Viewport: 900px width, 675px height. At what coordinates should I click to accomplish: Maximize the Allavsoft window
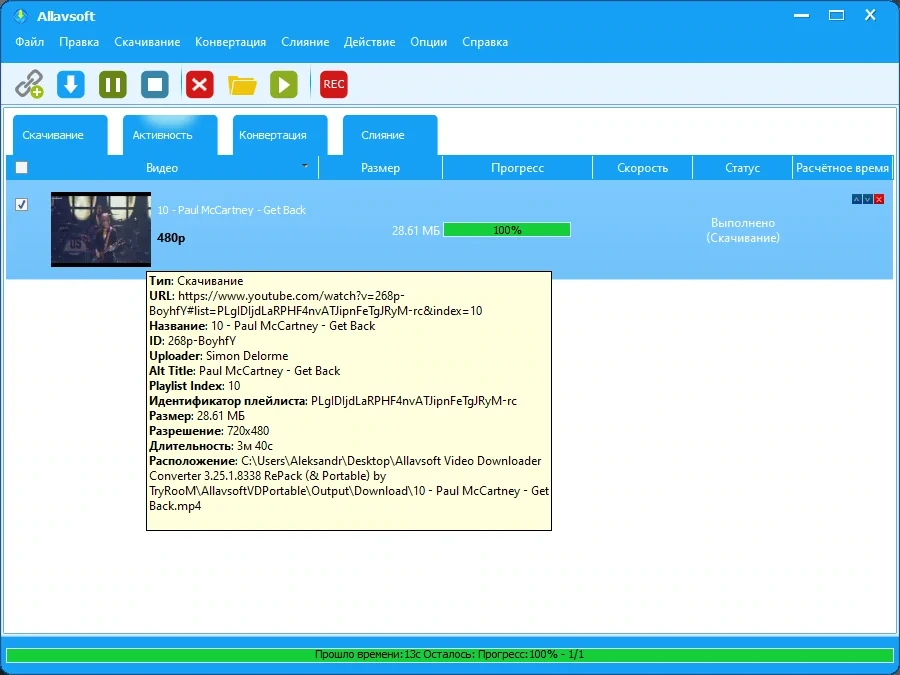[x=836, y=15]
